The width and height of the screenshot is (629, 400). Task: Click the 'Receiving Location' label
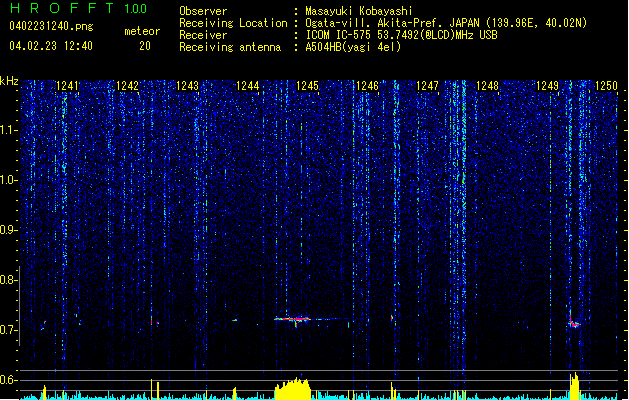coord(233,23)
